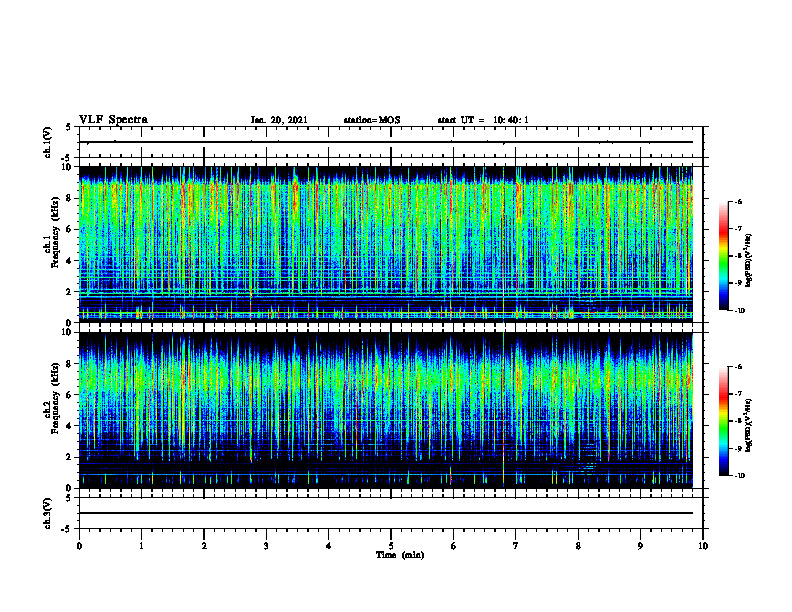Click the ch.3 voltage waveform trace
The height and width of the screenshot is (612, 792).
coord(385,513)
